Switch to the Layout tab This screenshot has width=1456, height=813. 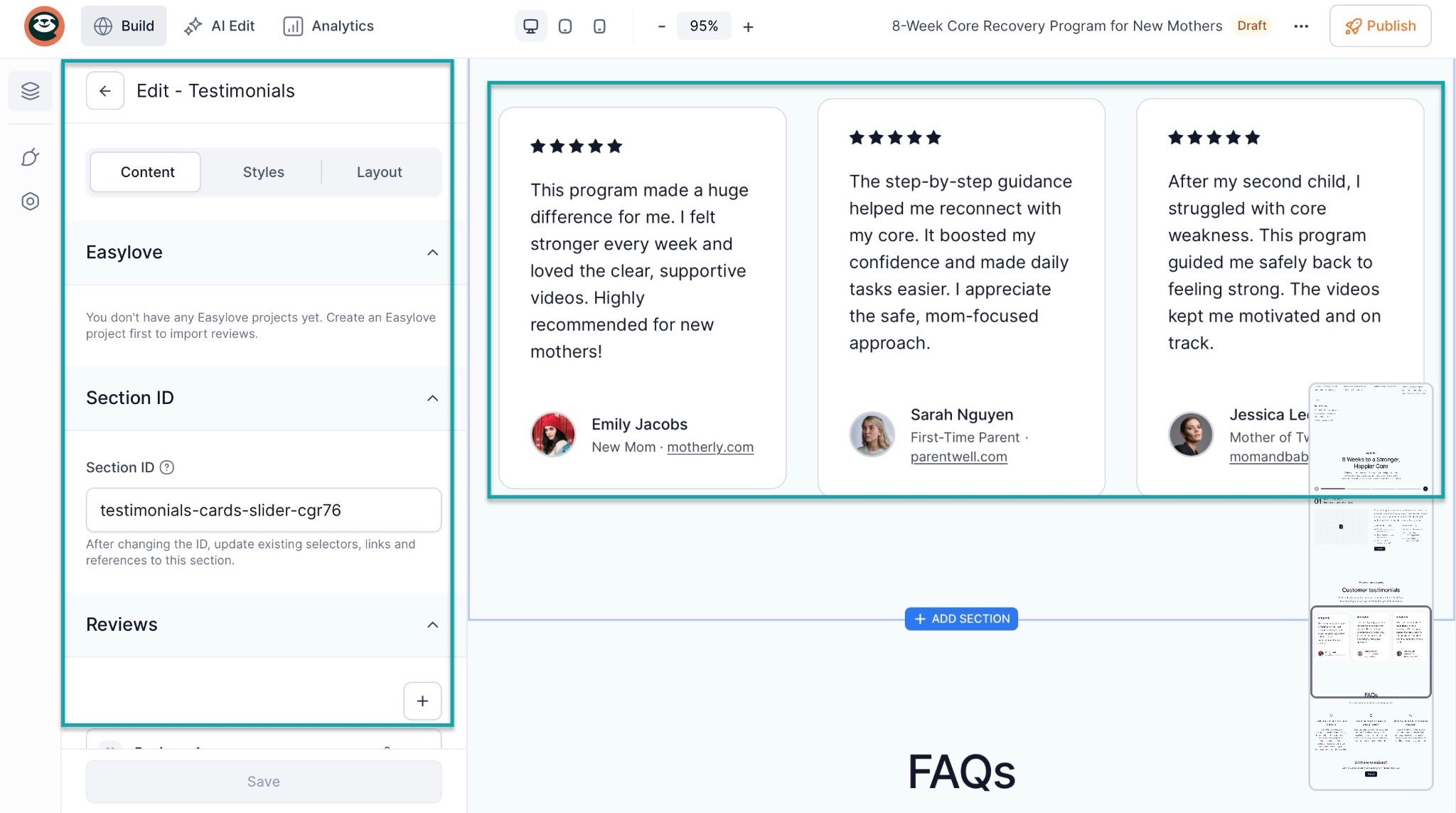(379, 172)
